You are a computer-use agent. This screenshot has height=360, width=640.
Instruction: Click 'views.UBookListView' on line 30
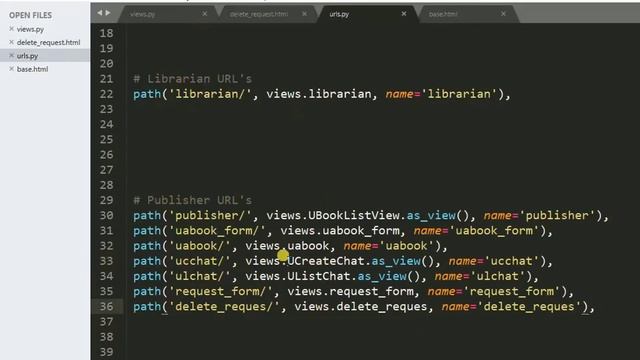coord(333,216)
